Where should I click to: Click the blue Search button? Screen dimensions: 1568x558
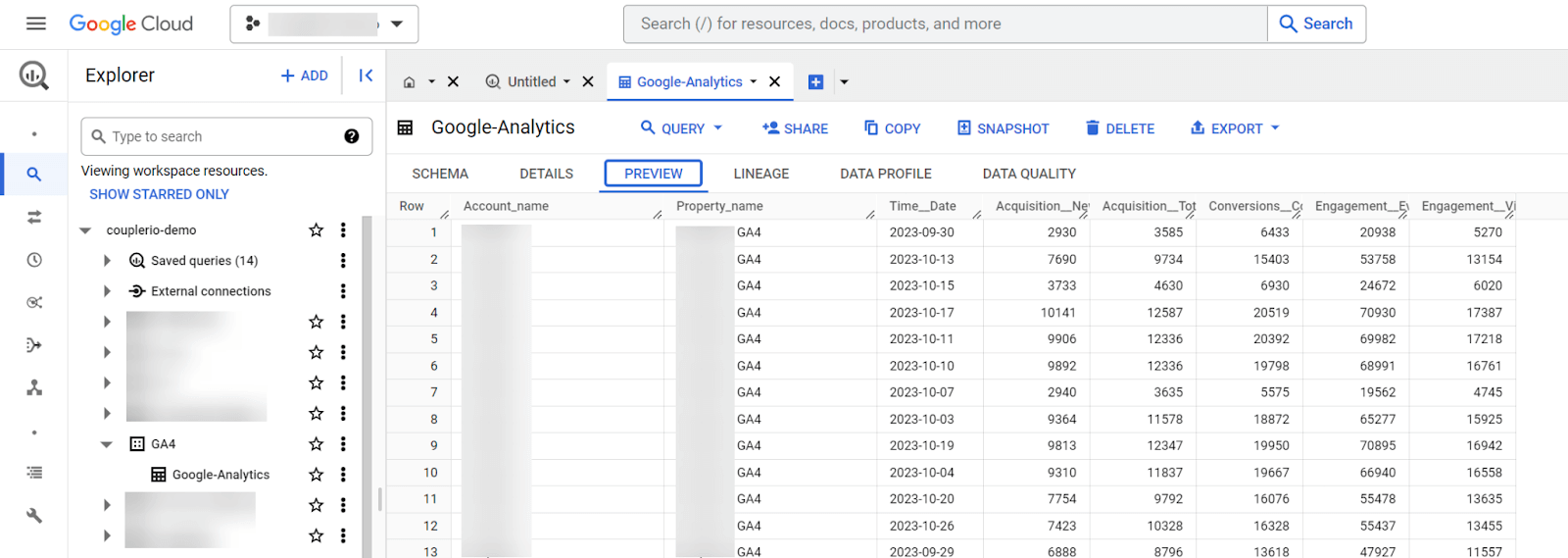coord(1316,24)
